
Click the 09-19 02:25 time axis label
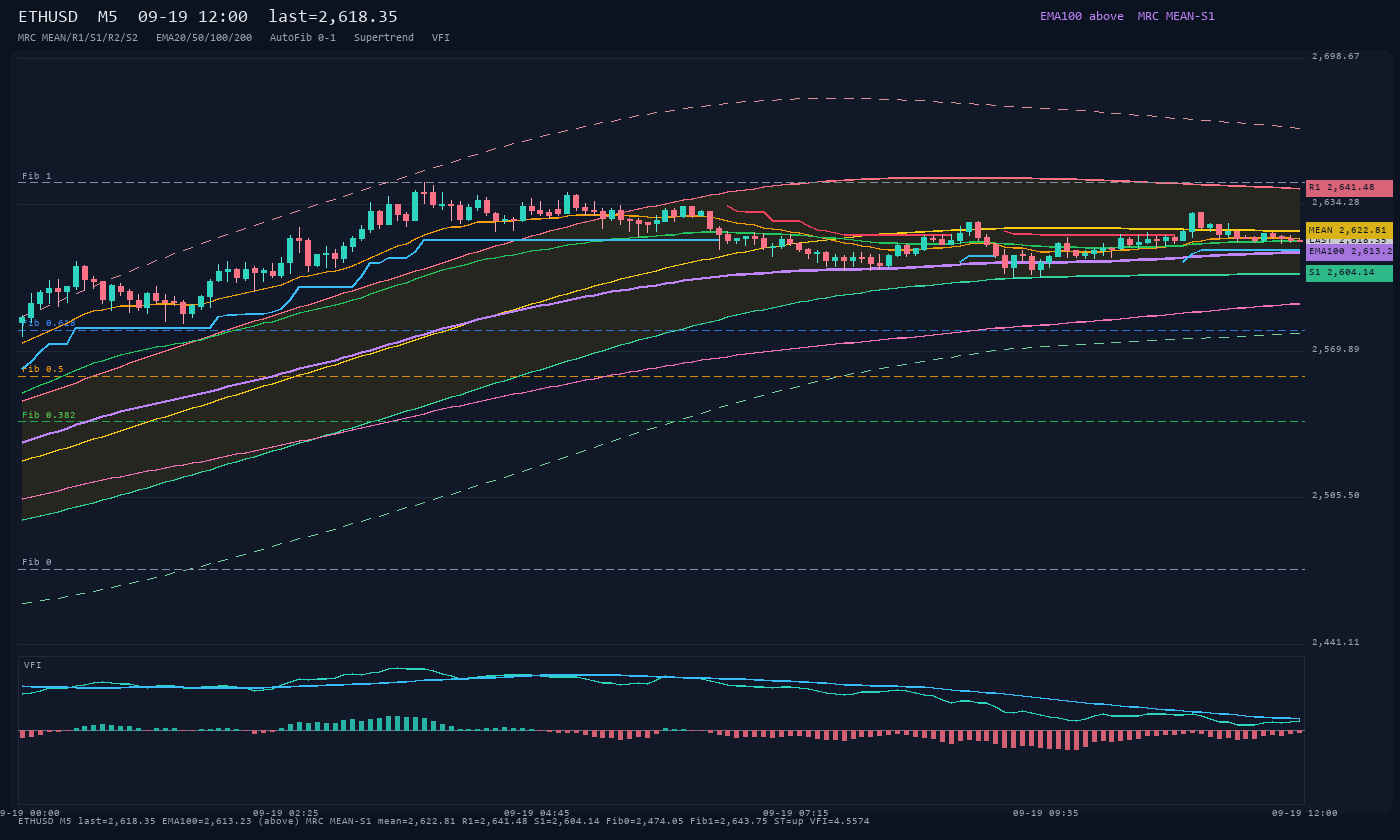(286, 814)
